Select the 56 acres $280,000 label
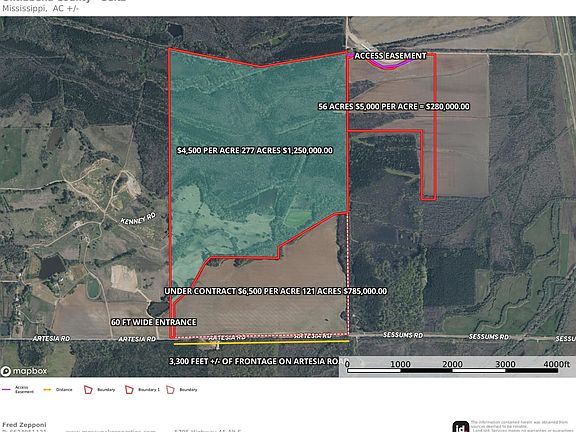The height and width of the screenshot is (432, 576). [394, 107]
